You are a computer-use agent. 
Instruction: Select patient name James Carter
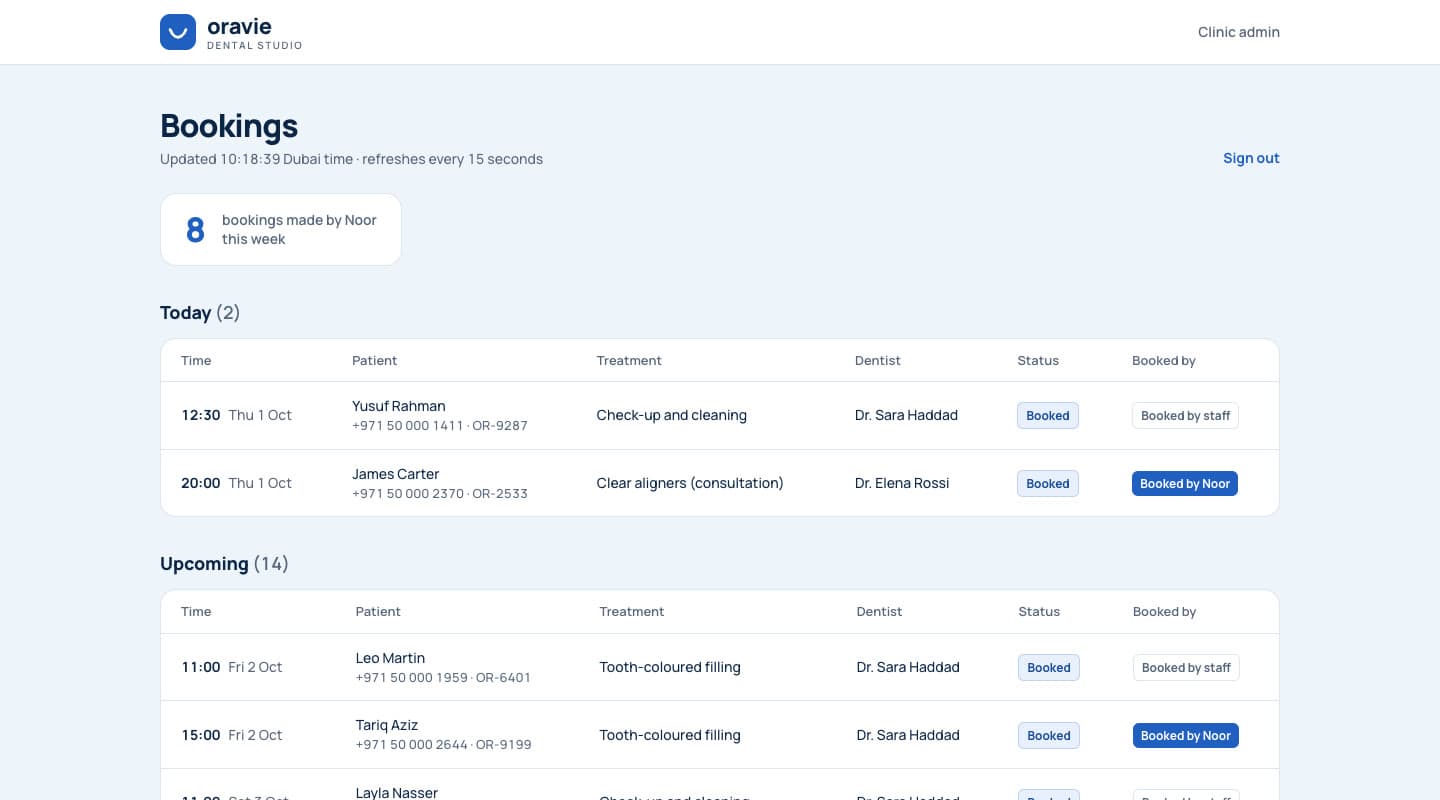396,474
